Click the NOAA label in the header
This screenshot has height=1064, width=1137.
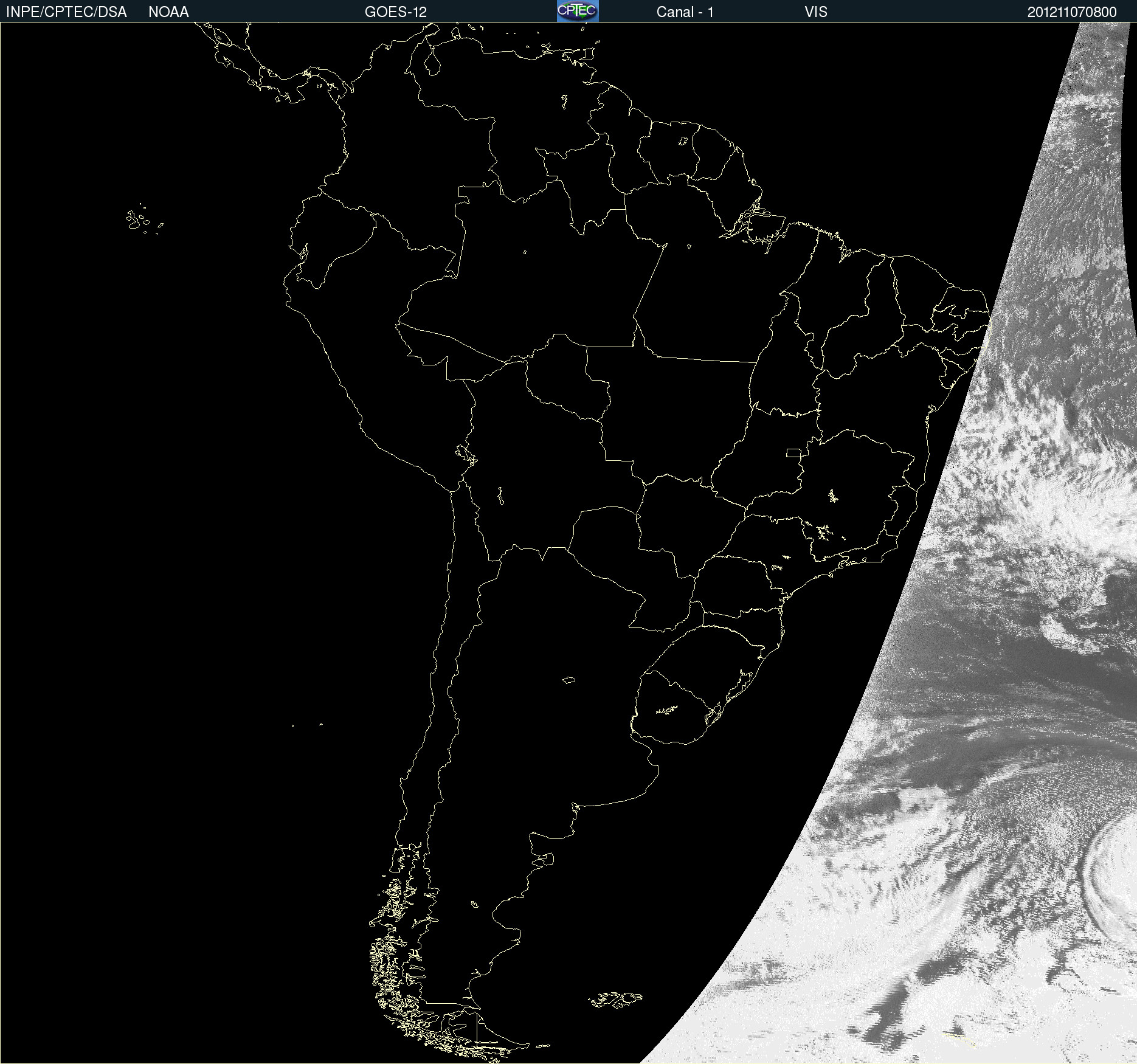168,12
